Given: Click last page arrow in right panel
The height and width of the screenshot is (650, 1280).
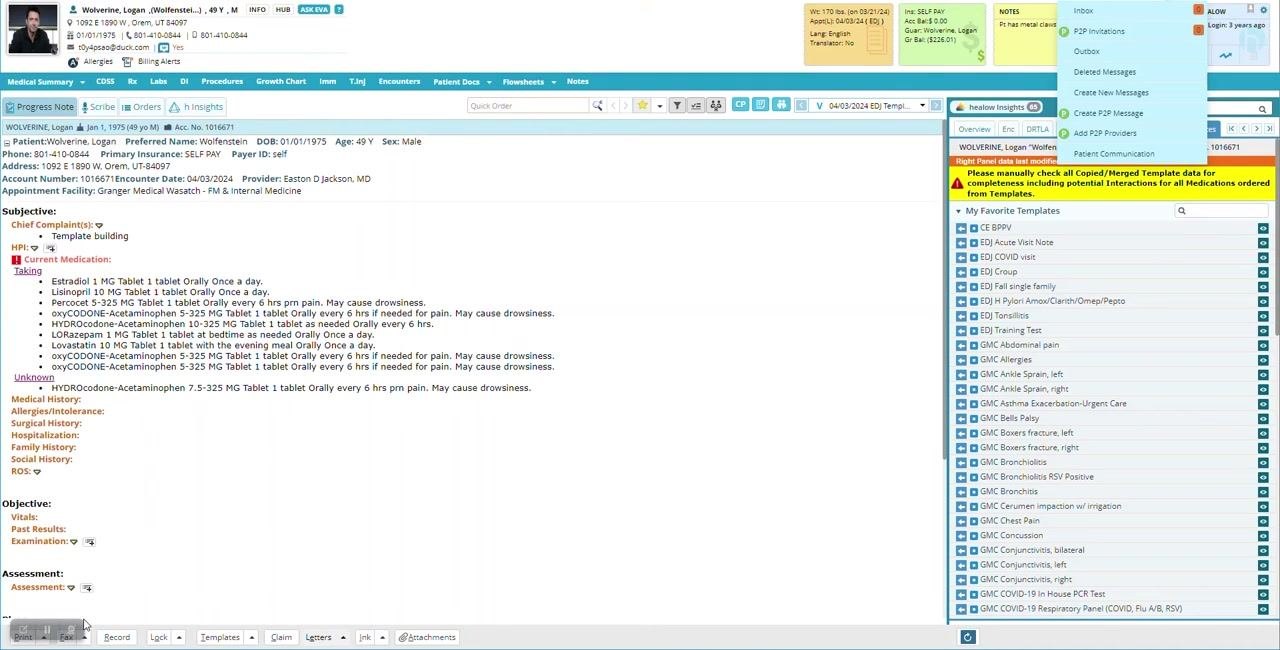Looking at the screenshot, I should 1269,129.
